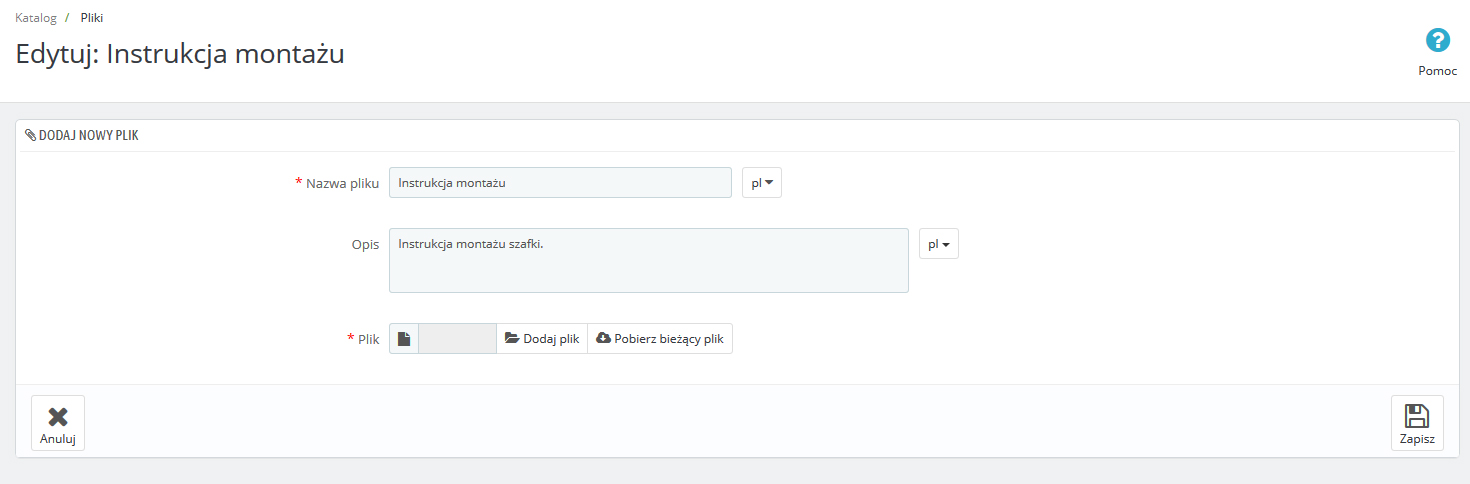Click the DODAJ NOWY PLIK panel title

pos(88,135)
